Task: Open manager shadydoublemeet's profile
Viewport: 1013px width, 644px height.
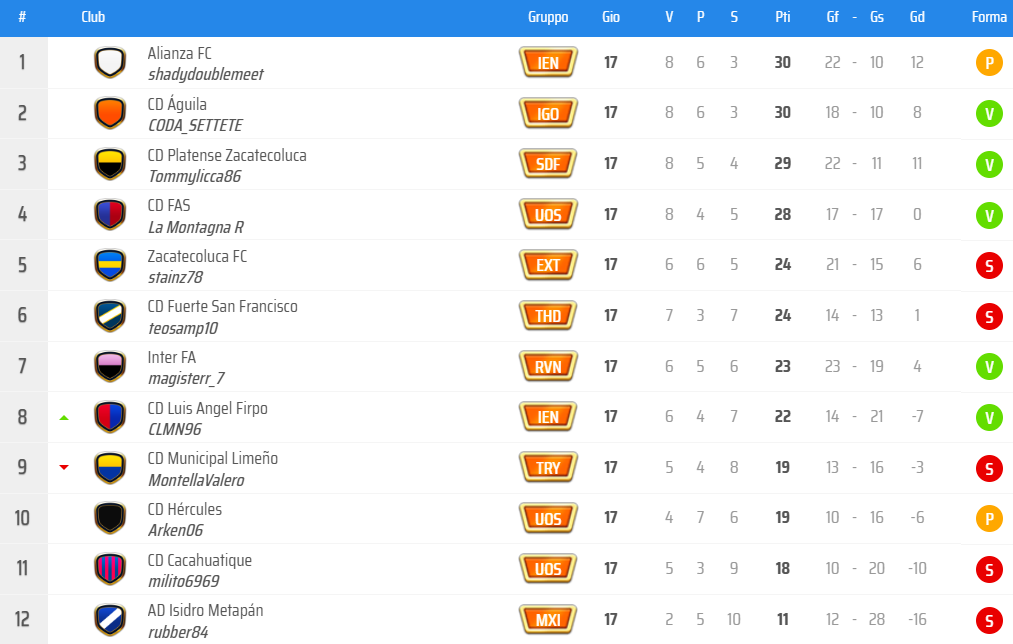Action: click(205, 74)
